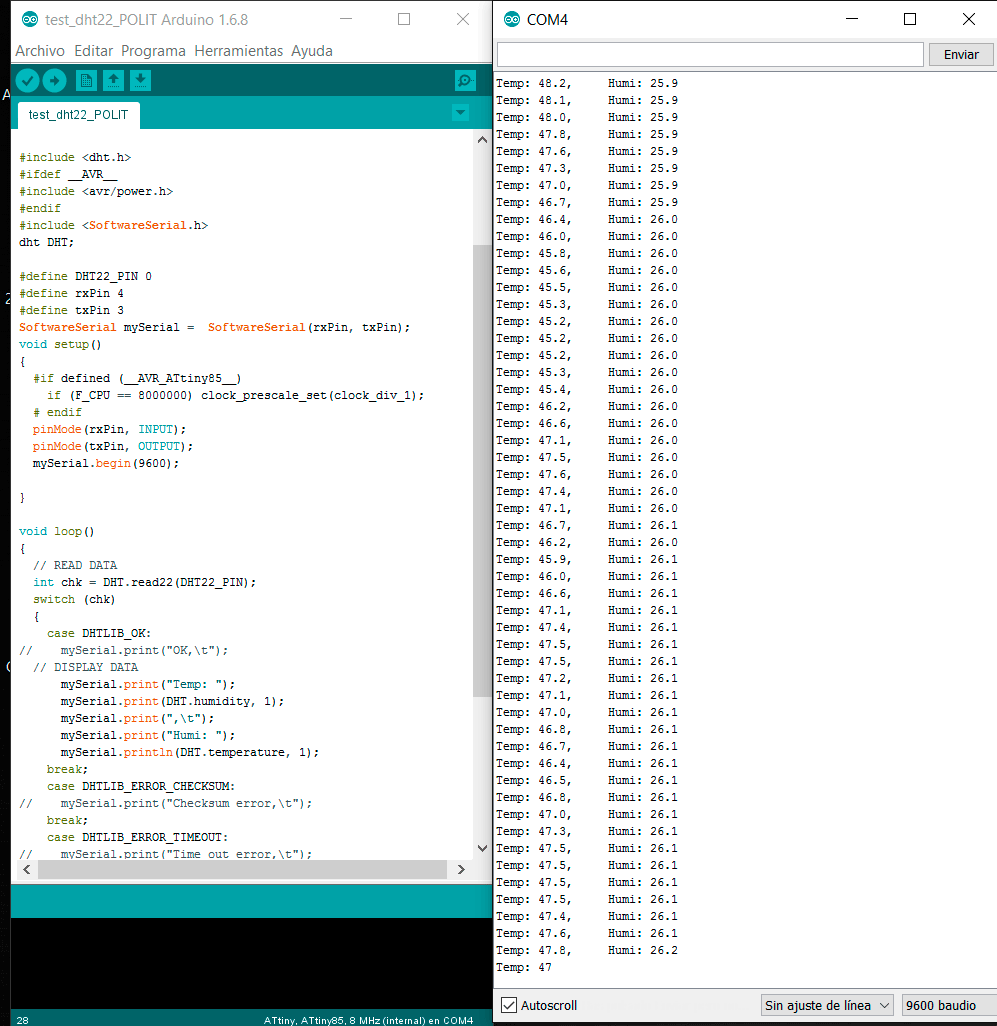The width and height of the screenshot is (997, 1026).
Task: Click editor scroll up arrow
Action: [482, 139]
